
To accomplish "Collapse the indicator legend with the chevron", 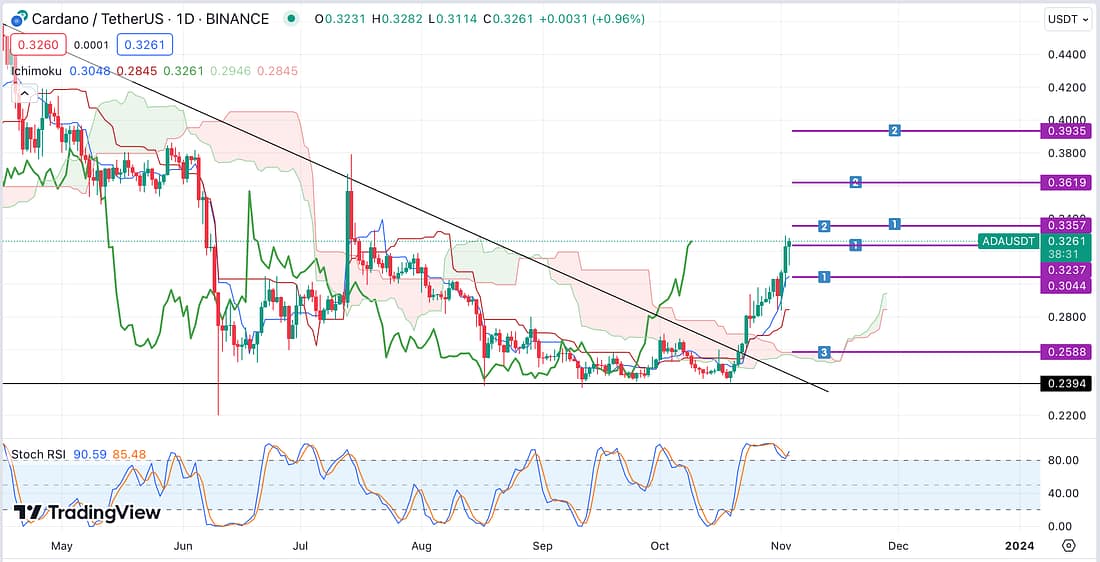I will tap(24, 95).
